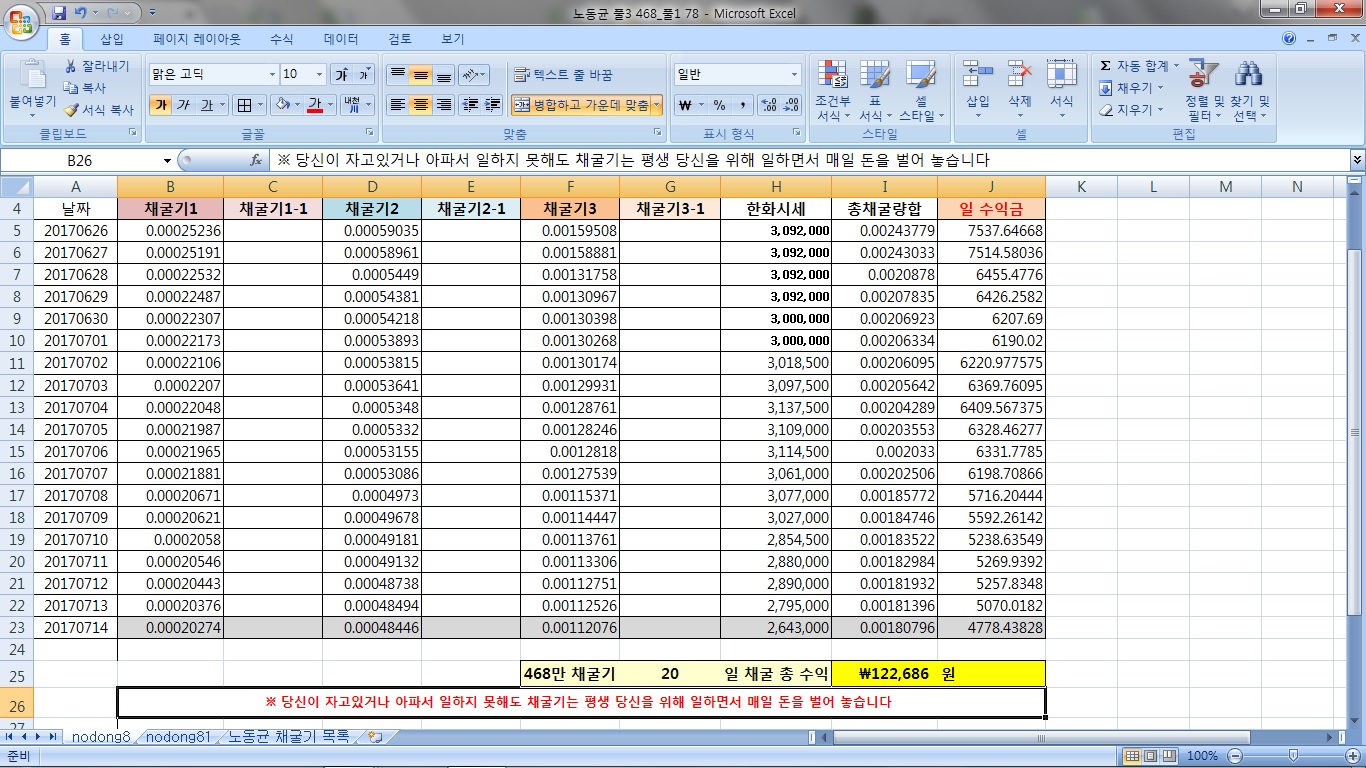1366x768 pixels.
Task: Toggle middle vertical alignment
Action: 421,75
